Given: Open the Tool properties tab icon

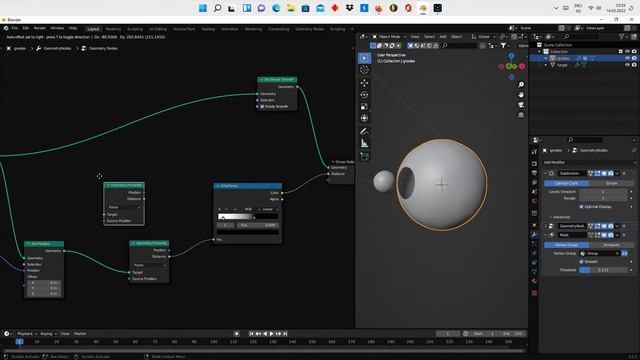Looking at the screenshot, I should click(534, 152).
